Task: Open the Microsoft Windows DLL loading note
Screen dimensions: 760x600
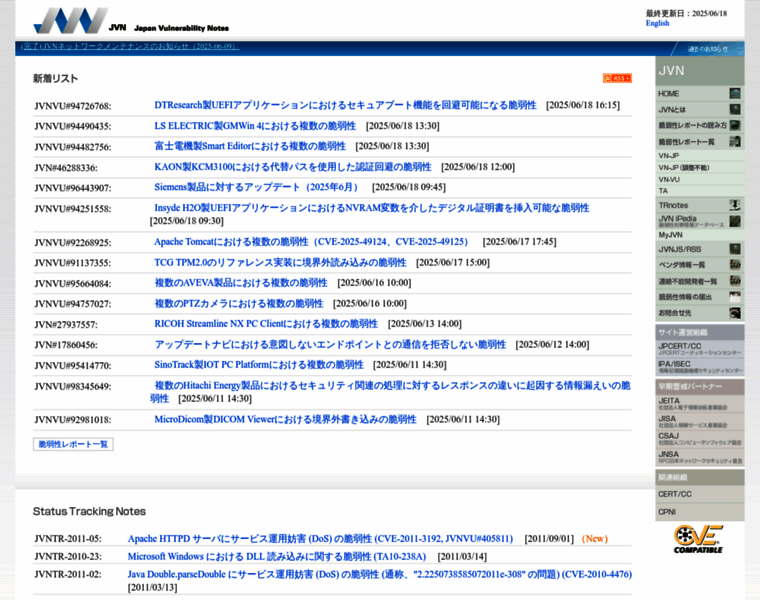Action: pos(277,557)
